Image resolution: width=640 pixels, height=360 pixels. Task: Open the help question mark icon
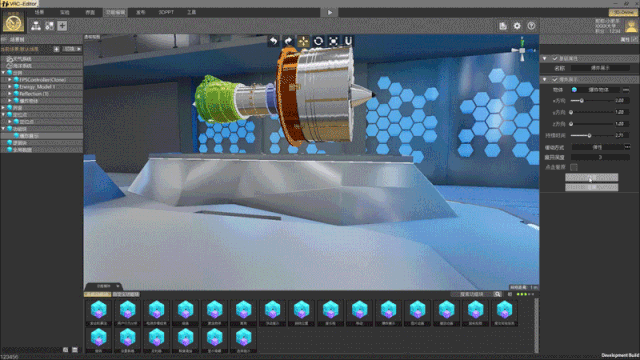click(x=531, y=26)
